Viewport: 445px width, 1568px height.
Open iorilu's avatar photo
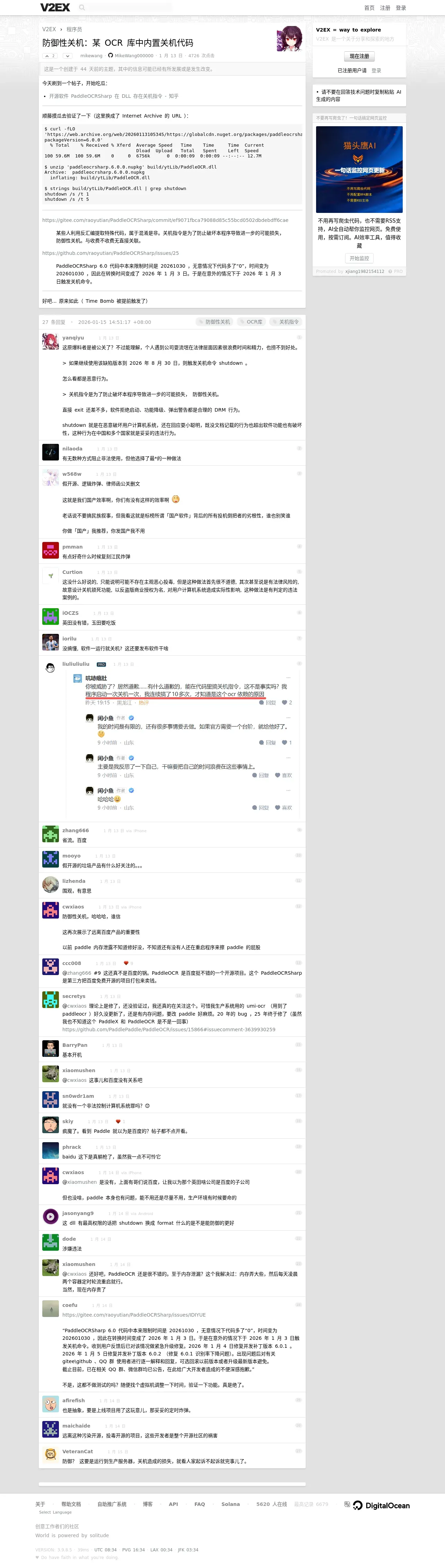click(50, 642)
